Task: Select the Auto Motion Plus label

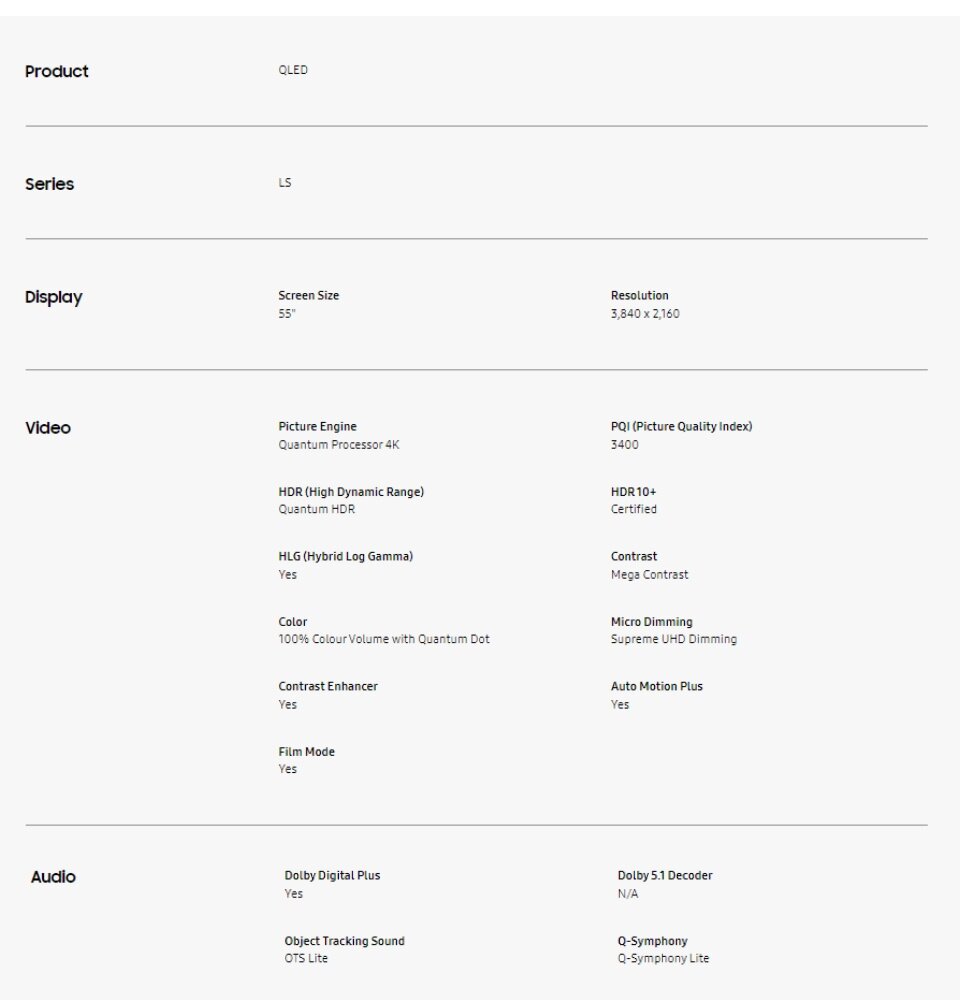Action: (656, 686)
